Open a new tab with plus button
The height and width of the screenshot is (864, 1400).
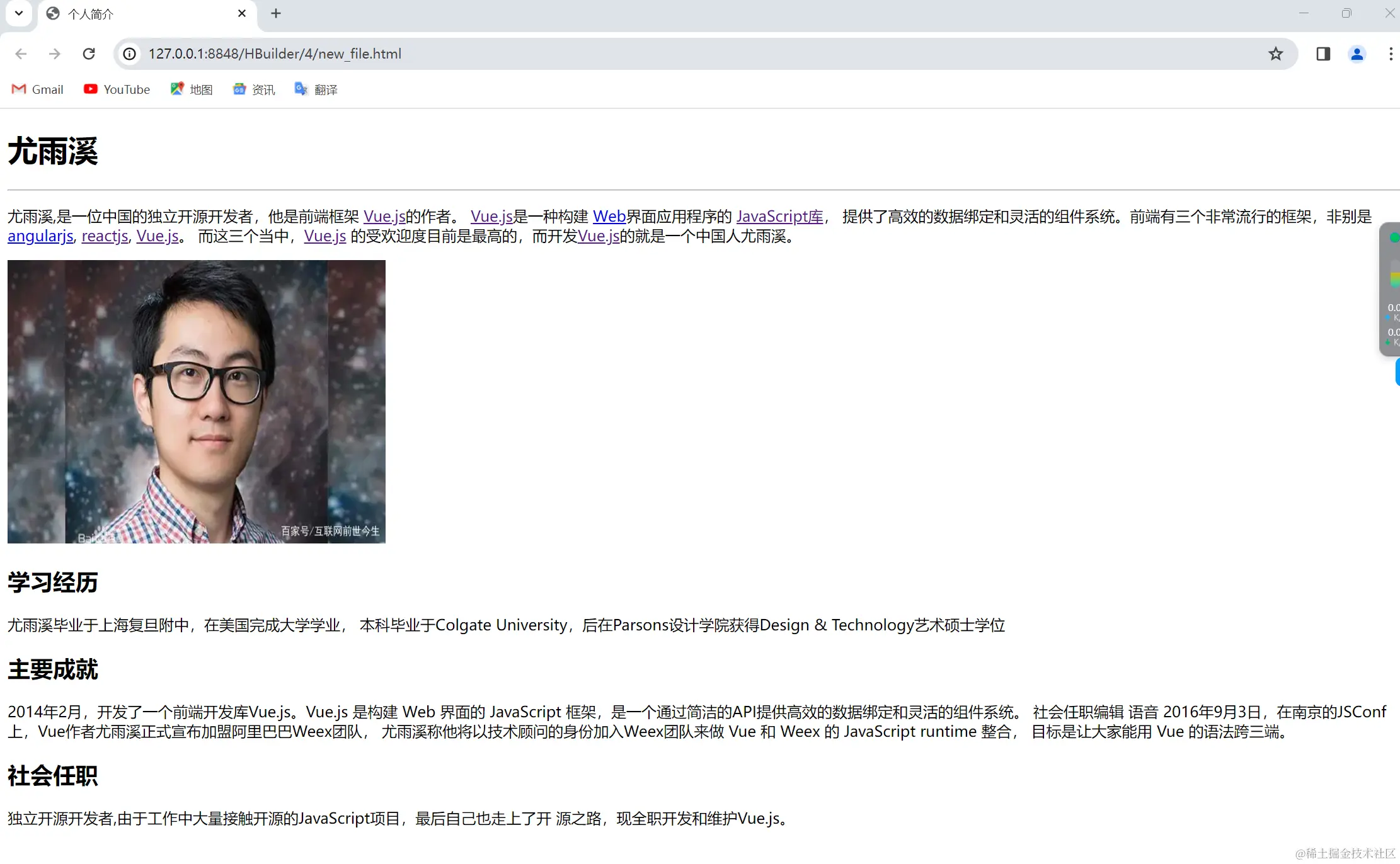pyautogui.click(x=276, y=13)
